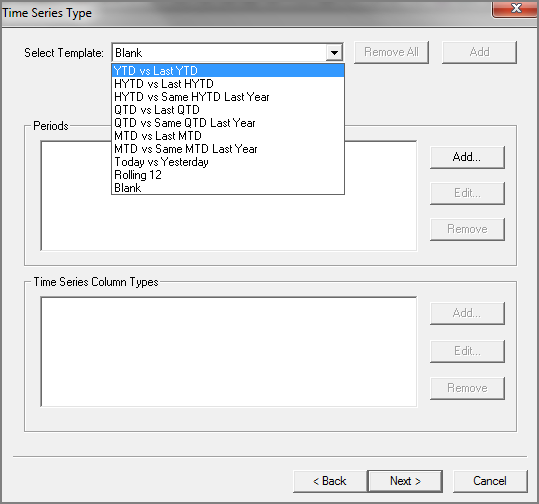Click the Add button beside Remove All

[479, 52]
